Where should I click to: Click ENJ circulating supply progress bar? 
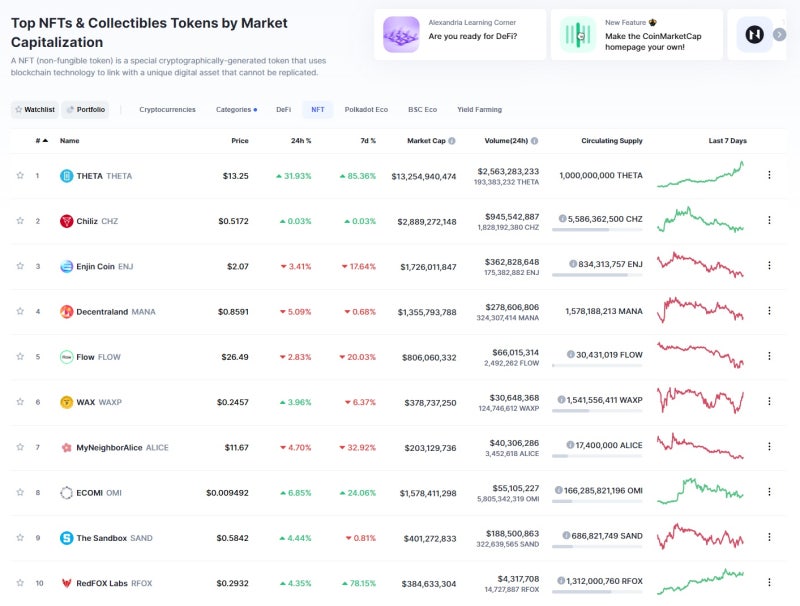click(x=597, y=275)
